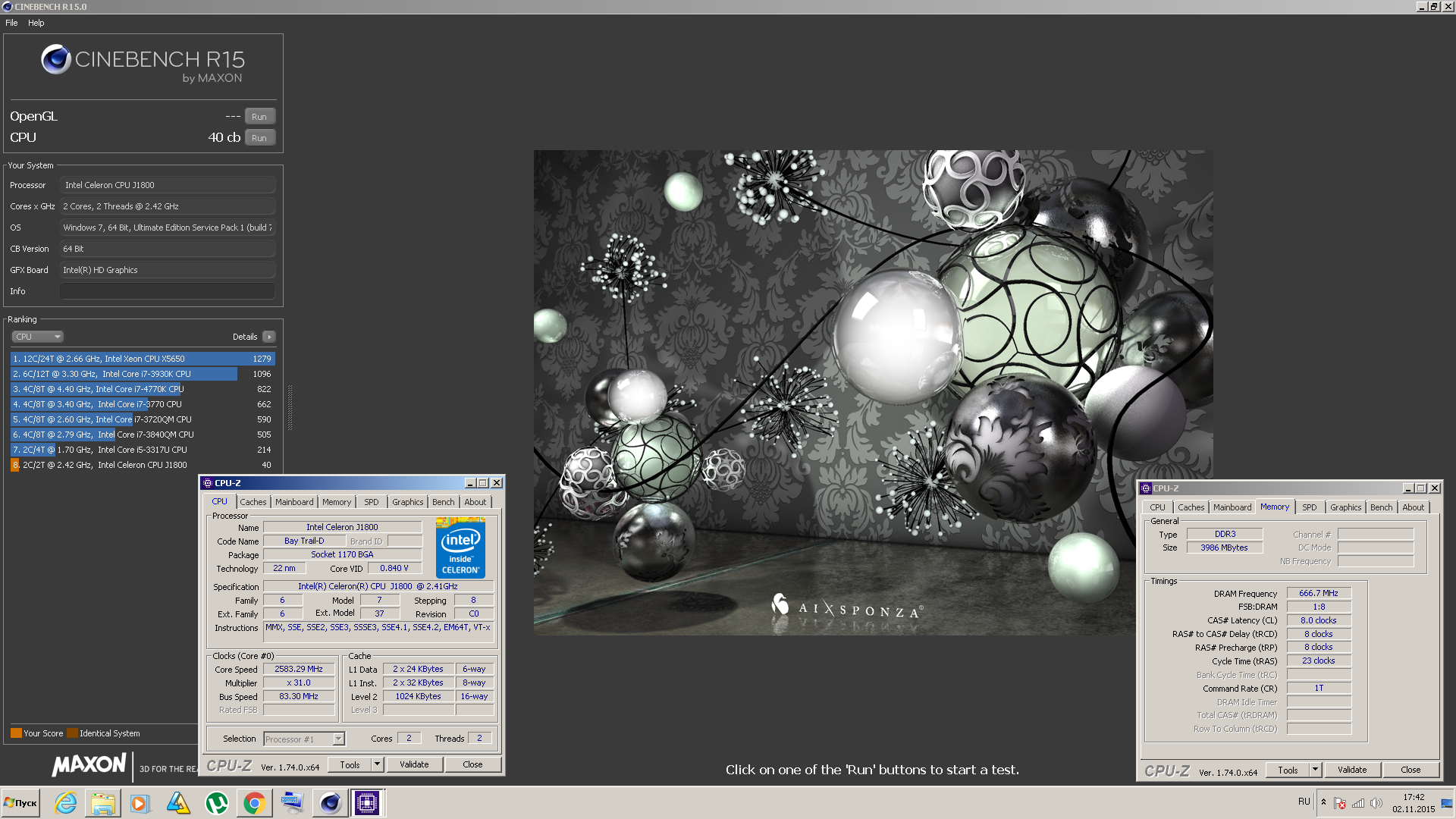The width and height of the screenshot is (1456, 819).
Task: Show hidden system tray icons
Action: tap(1323, 802)
